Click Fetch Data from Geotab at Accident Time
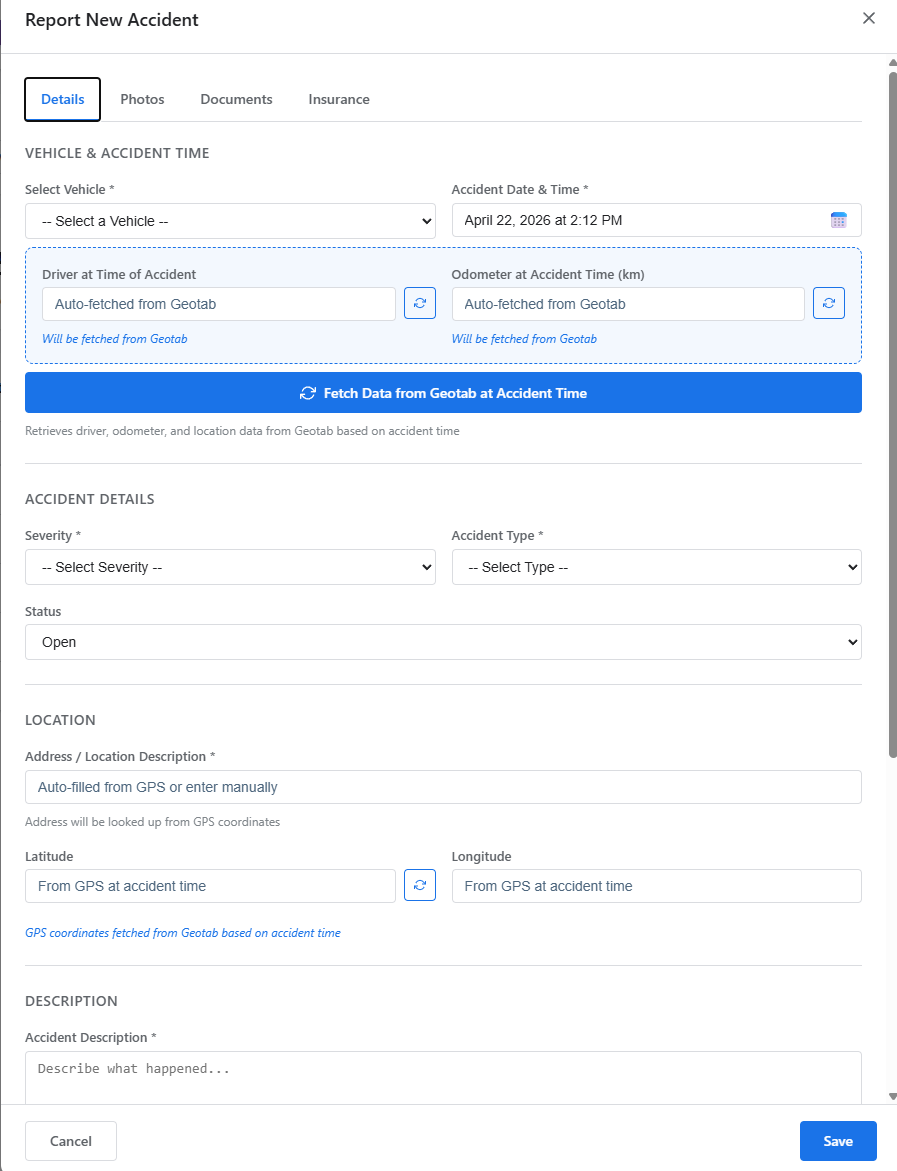The width and height of the screenshot is (897, 1171). (444, 393)
